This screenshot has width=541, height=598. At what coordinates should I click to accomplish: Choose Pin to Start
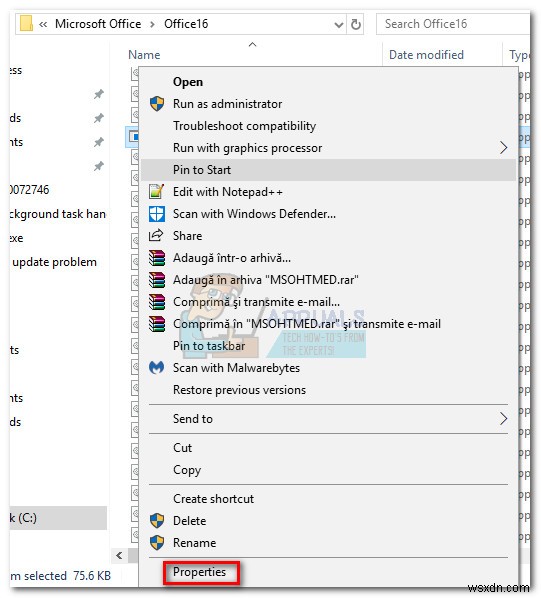tap(328, 170)
